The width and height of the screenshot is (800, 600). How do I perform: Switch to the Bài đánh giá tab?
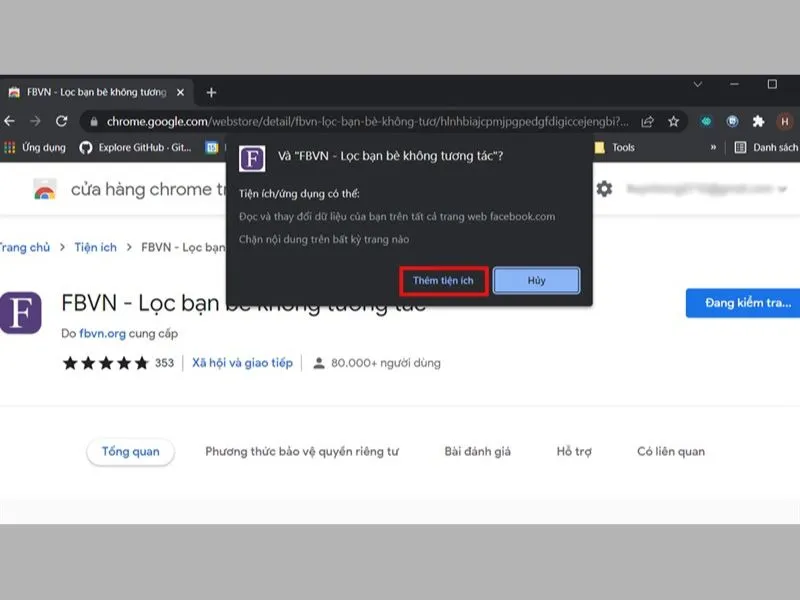coord(478,452)
